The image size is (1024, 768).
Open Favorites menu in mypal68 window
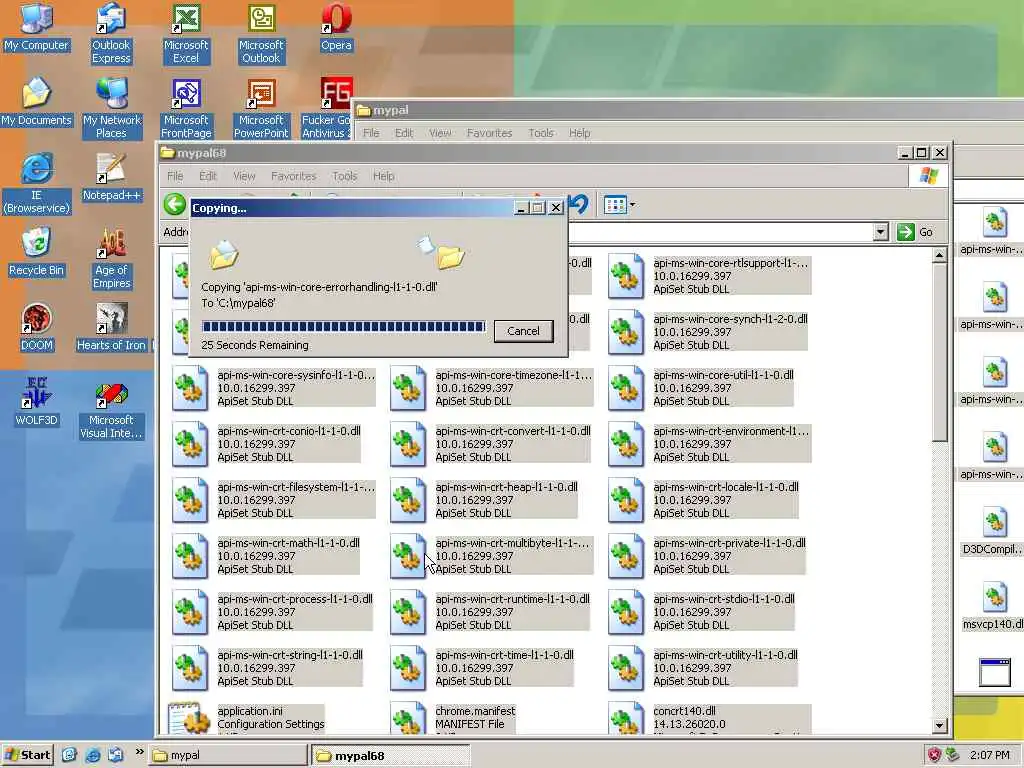click(x=293, y=176)
